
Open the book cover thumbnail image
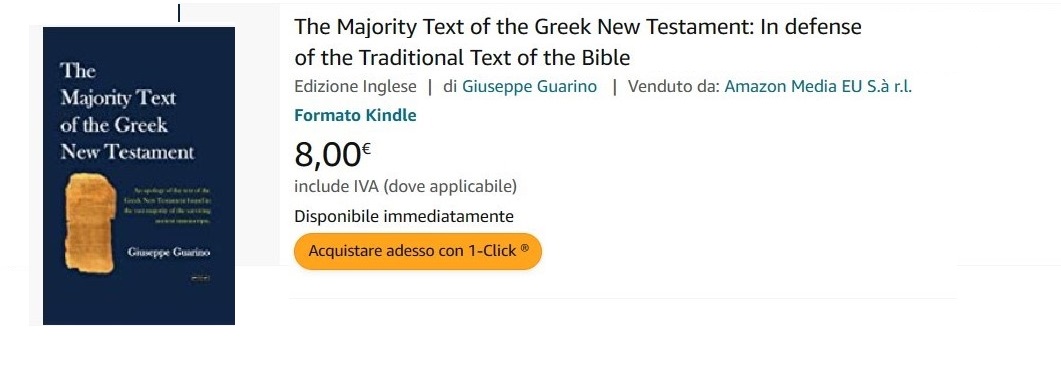point(139,176)
